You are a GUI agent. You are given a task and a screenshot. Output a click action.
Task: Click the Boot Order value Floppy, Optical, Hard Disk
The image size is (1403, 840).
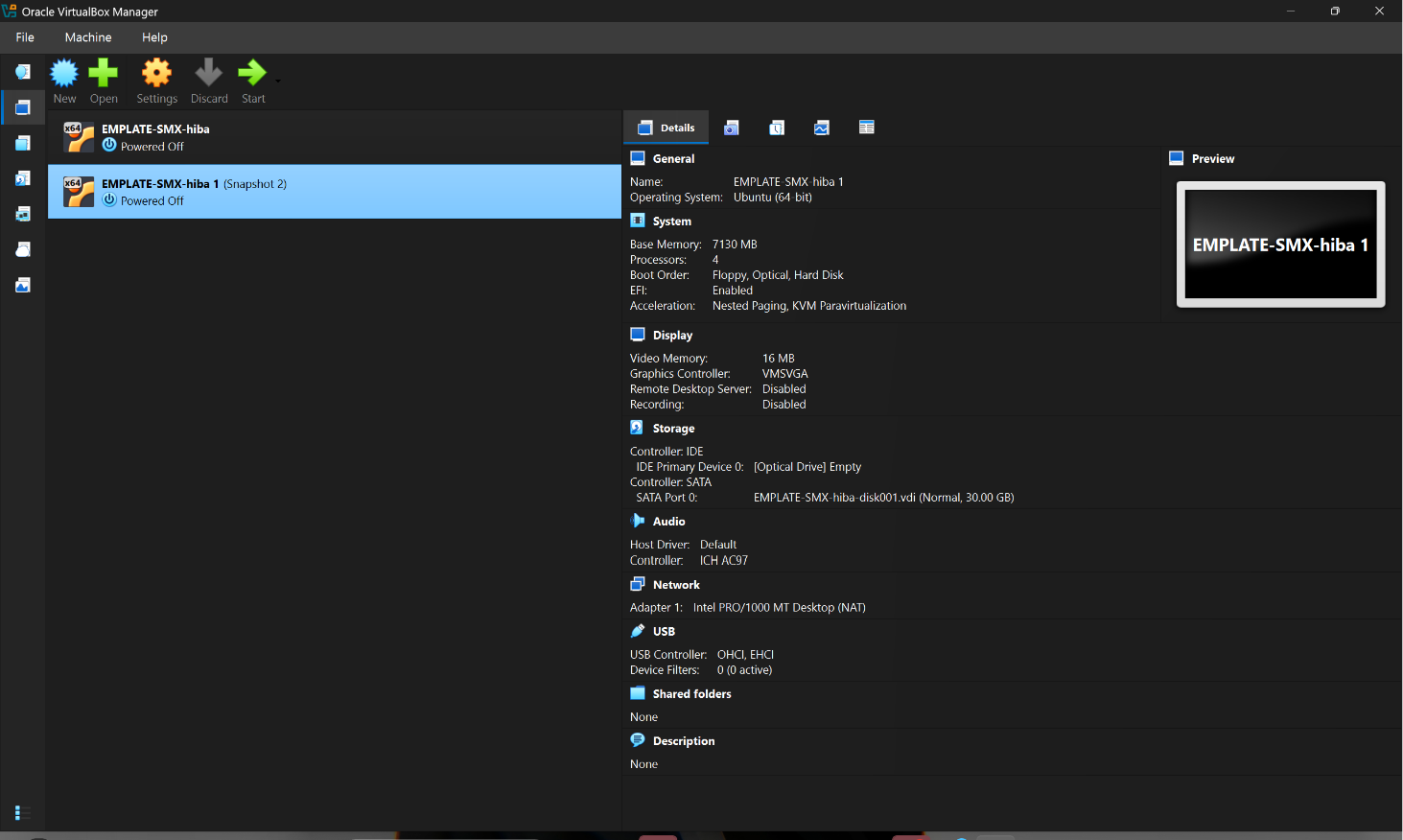point(778,275)
